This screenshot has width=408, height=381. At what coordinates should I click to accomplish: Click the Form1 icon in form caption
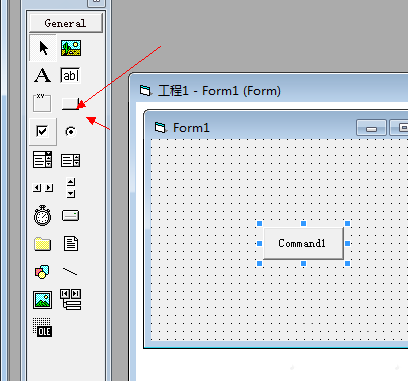click(x=160, y=127)
